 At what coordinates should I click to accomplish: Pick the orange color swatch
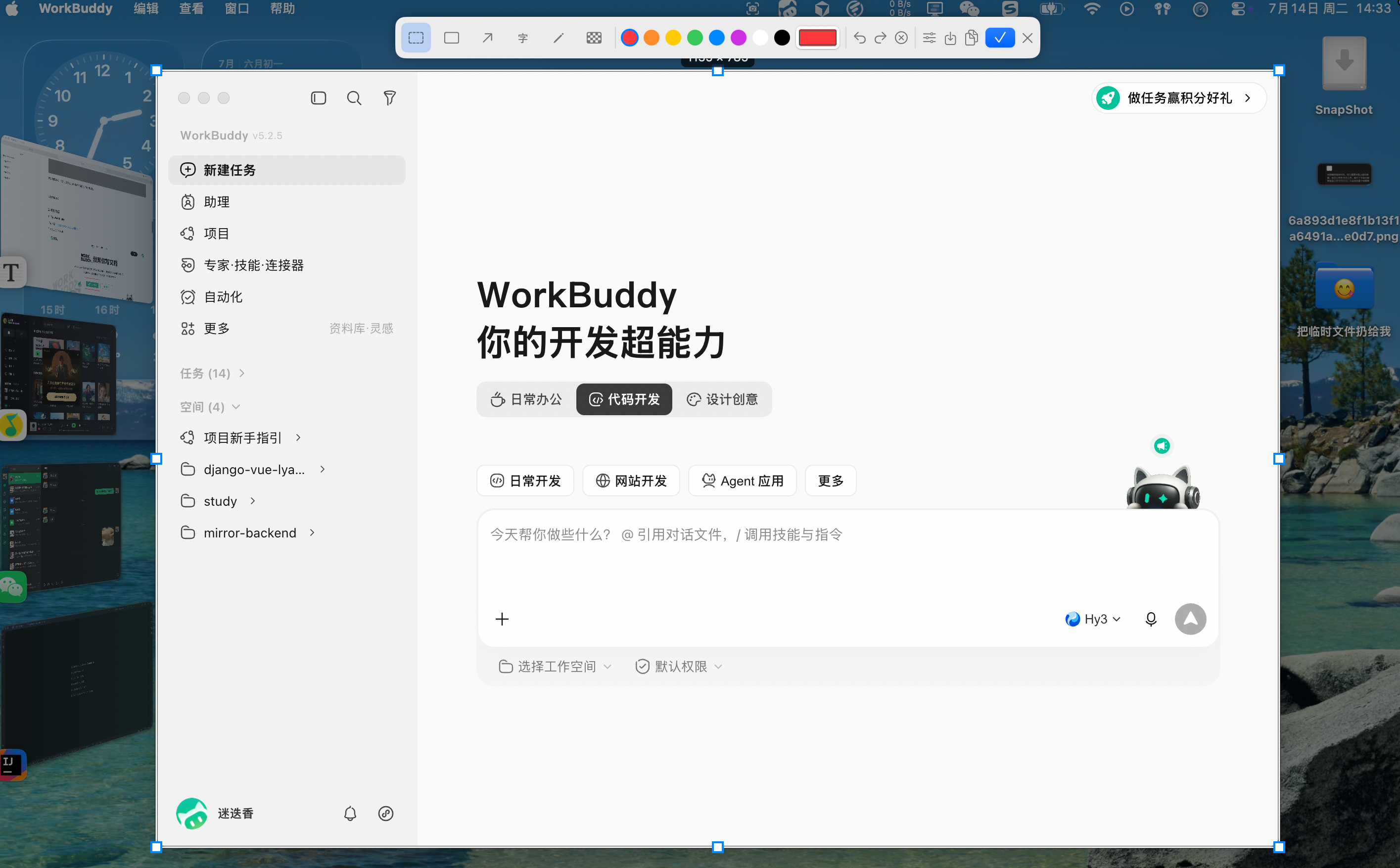pyautogui.click(x=651, y=38)
